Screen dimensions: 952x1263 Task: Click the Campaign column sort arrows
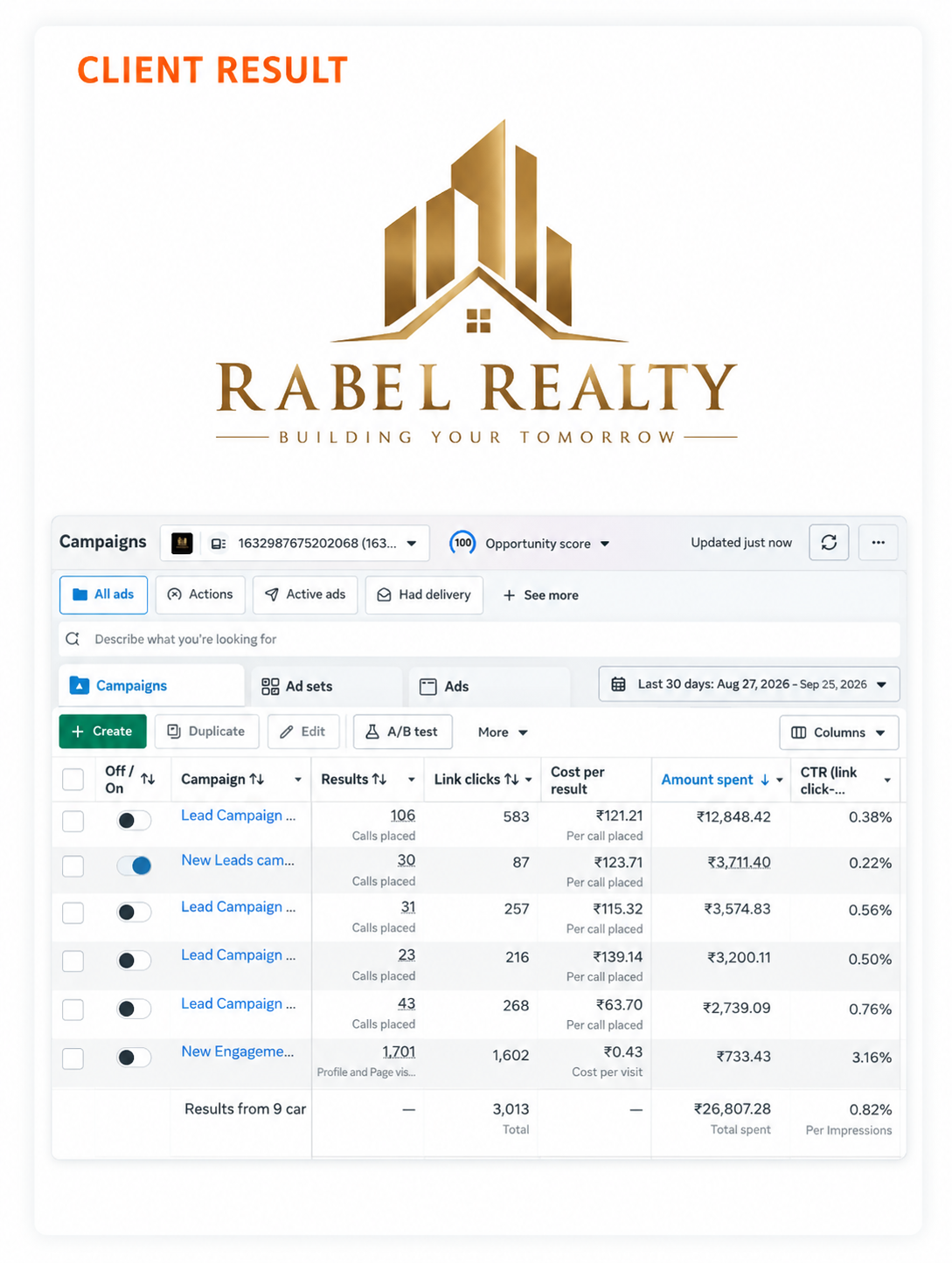pyautogui.click(x=257, y=779)
